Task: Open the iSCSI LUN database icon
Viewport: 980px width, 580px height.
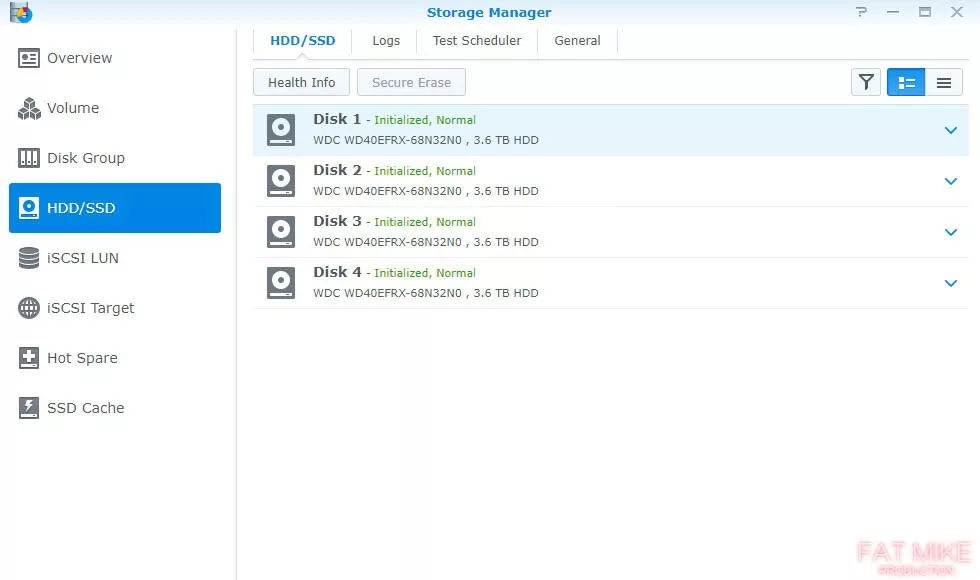Action: coord(29,258)
